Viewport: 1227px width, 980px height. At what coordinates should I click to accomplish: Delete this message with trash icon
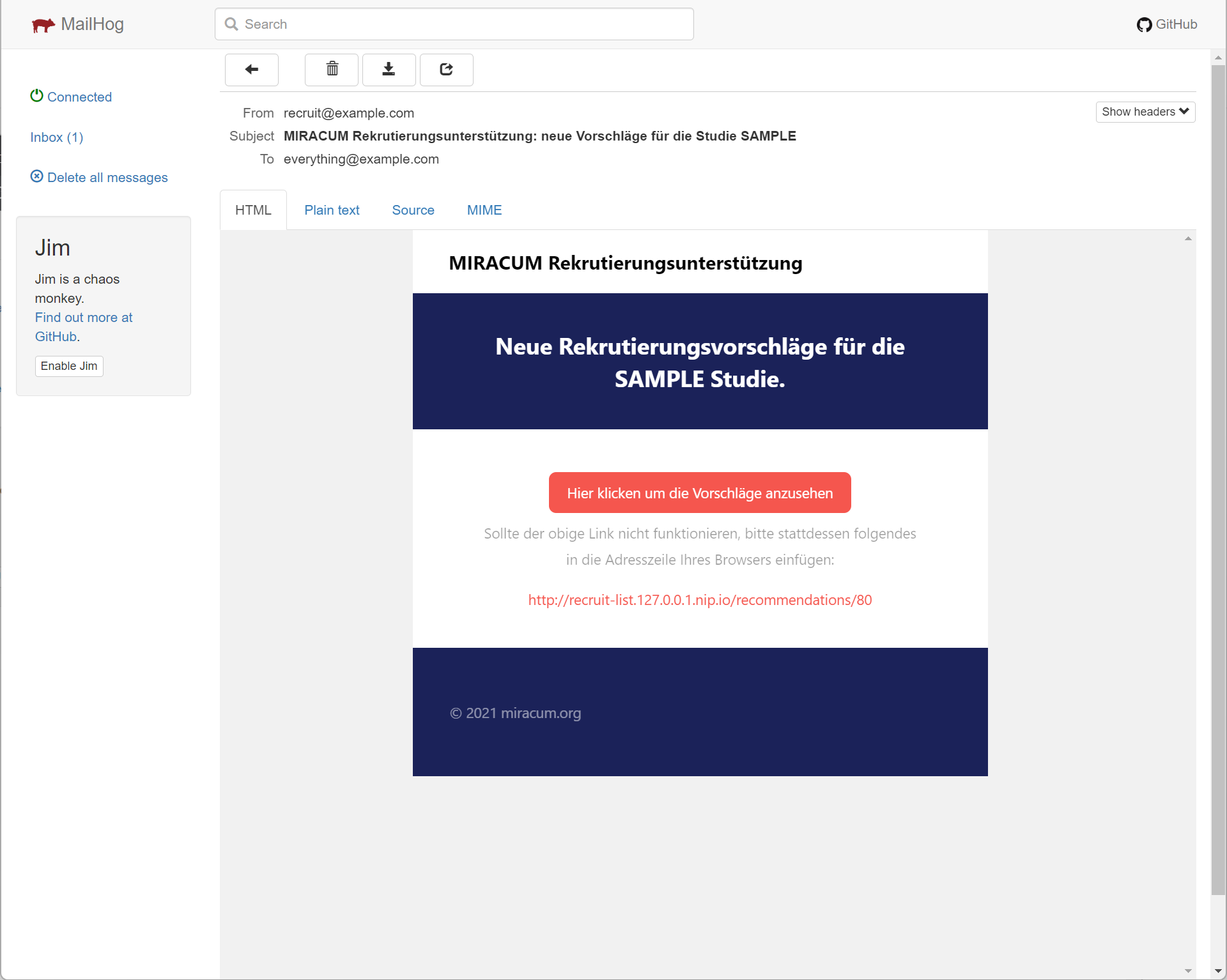coord(332,70)
